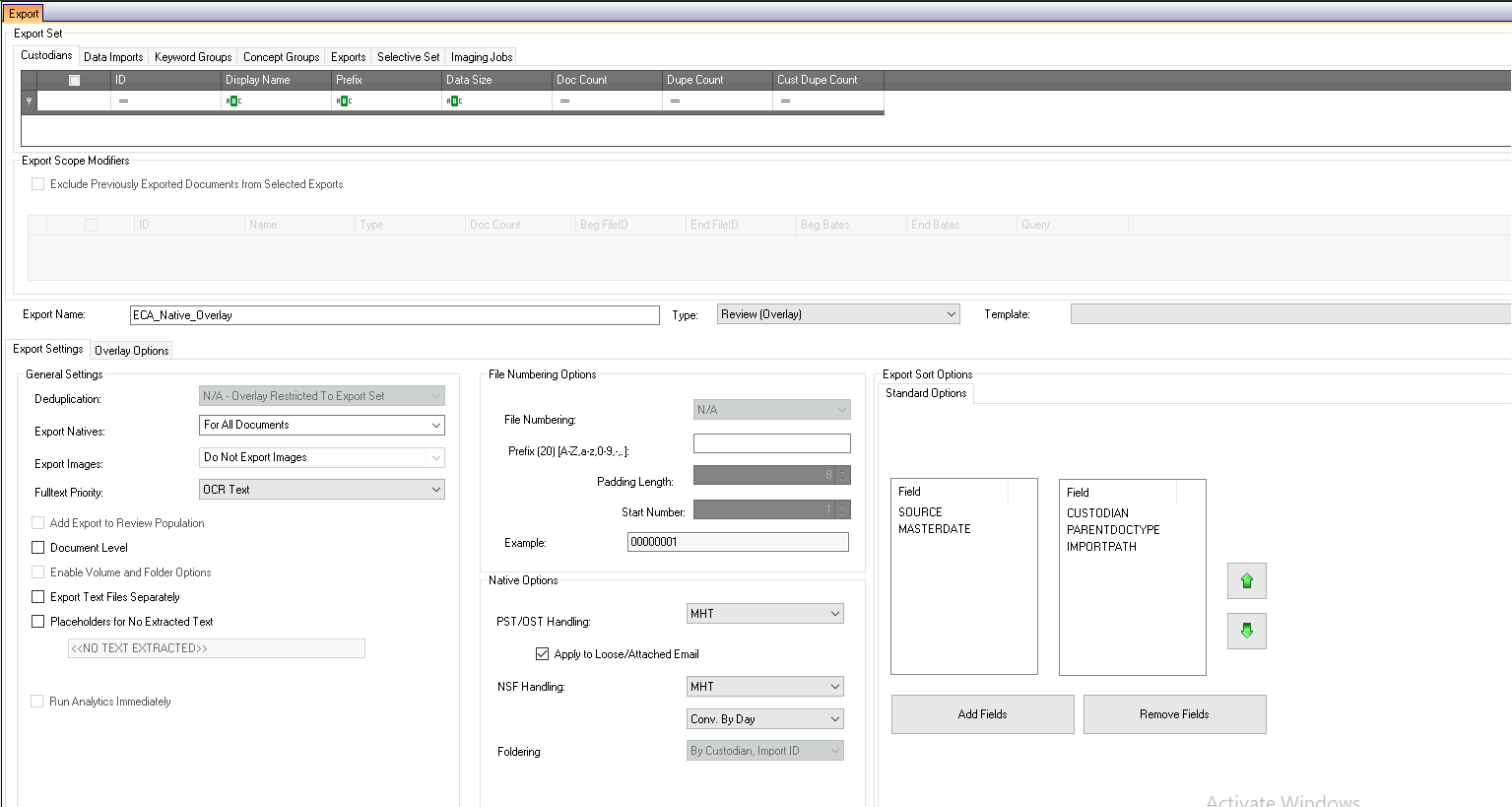Switch to the Keyword Groups tab
Viewport: 1512px width, 807px height.
tap(193, 57)
